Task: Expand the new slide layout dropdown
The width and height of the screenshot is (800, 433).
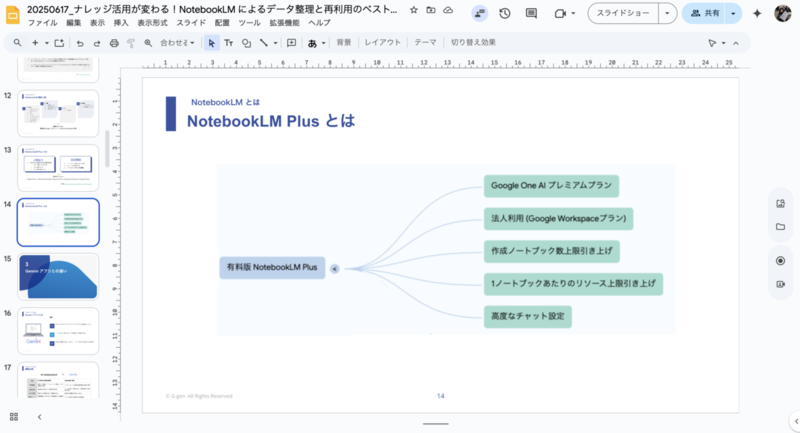Action: coord(46,43)
